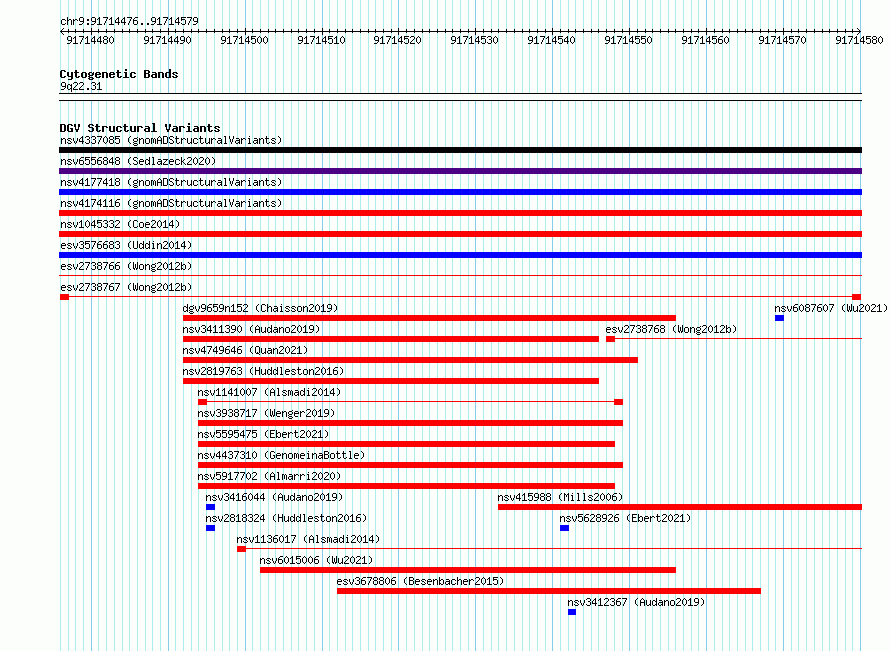Click ruler position 91714560
Screen dimensions: 890x651
click(705, 40)
